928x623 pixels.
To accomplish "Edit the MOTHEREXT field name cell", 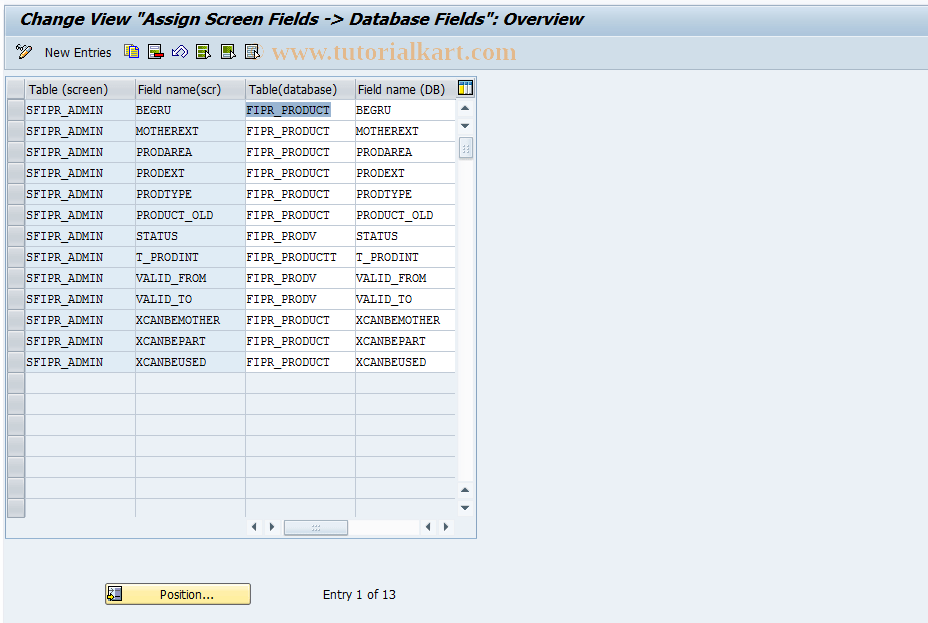I will (188, 131).
